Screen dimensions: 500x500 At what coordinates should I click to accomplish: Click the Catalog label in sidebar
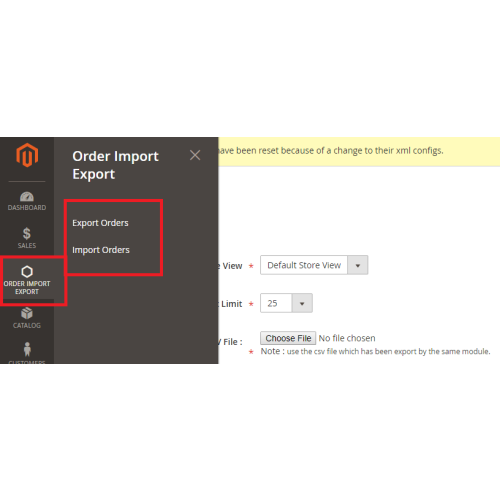click(x=27, y=325)
